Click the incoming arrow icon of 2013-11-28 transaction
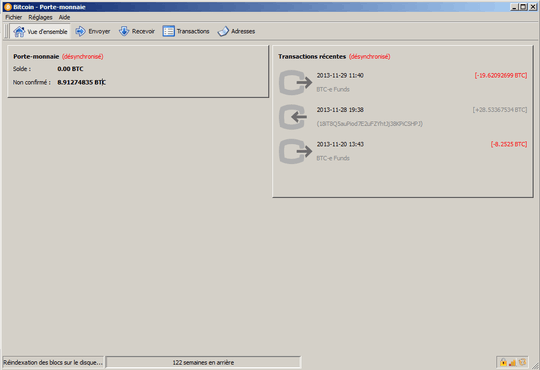Viewport: 540px width, 370px height. point(293,117)
